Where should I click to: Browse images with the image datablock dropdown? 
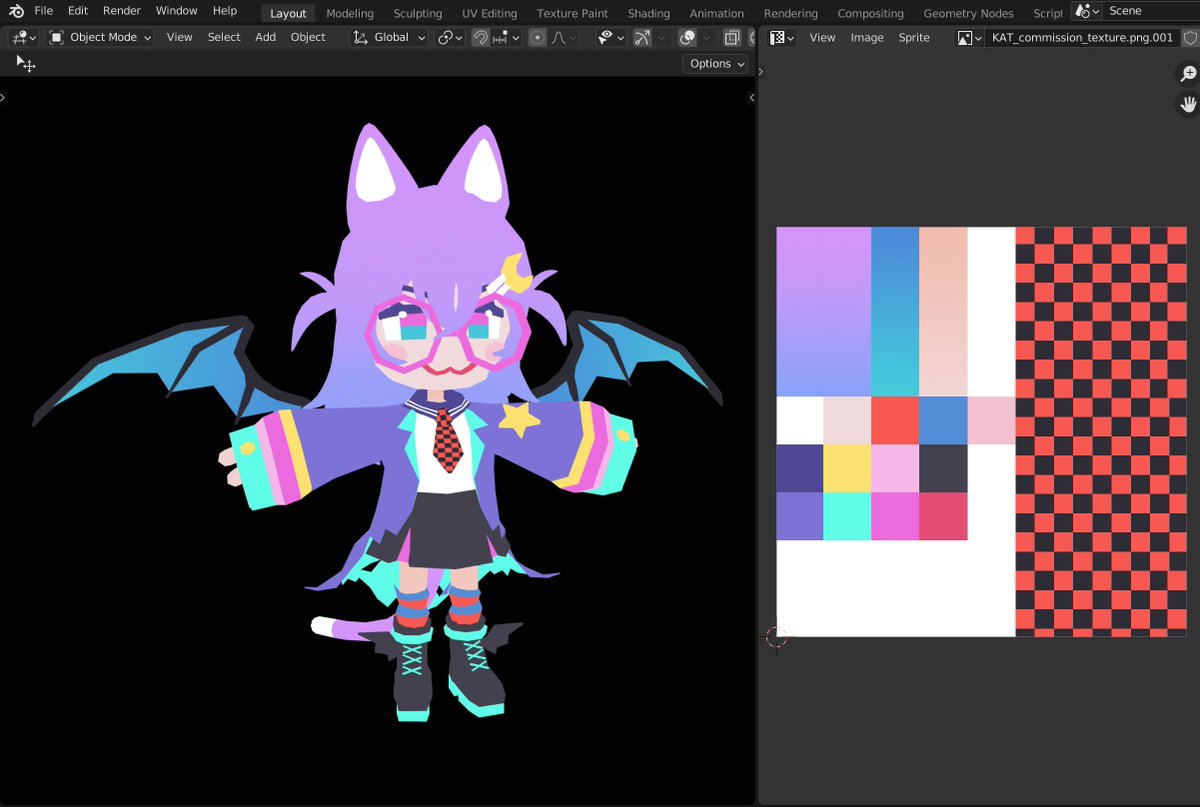[969, 37]
